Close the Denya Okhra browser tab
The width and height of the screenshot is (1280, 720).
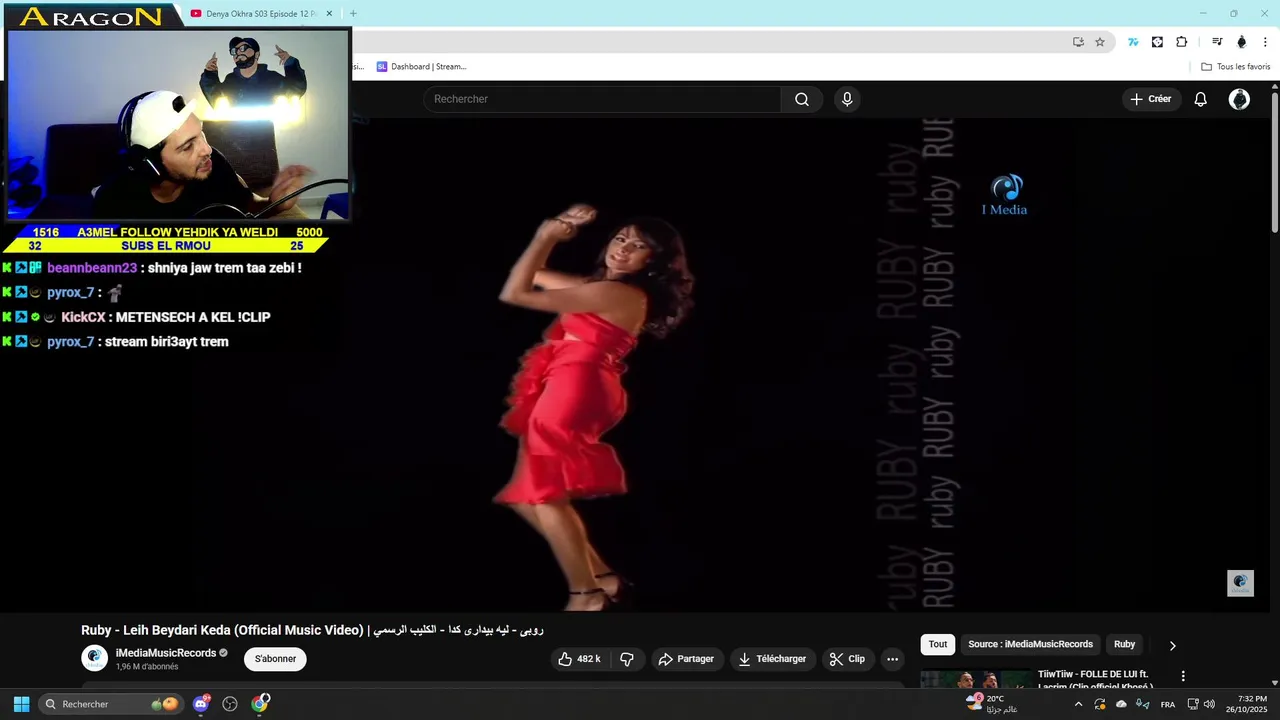tap(330, 14)
